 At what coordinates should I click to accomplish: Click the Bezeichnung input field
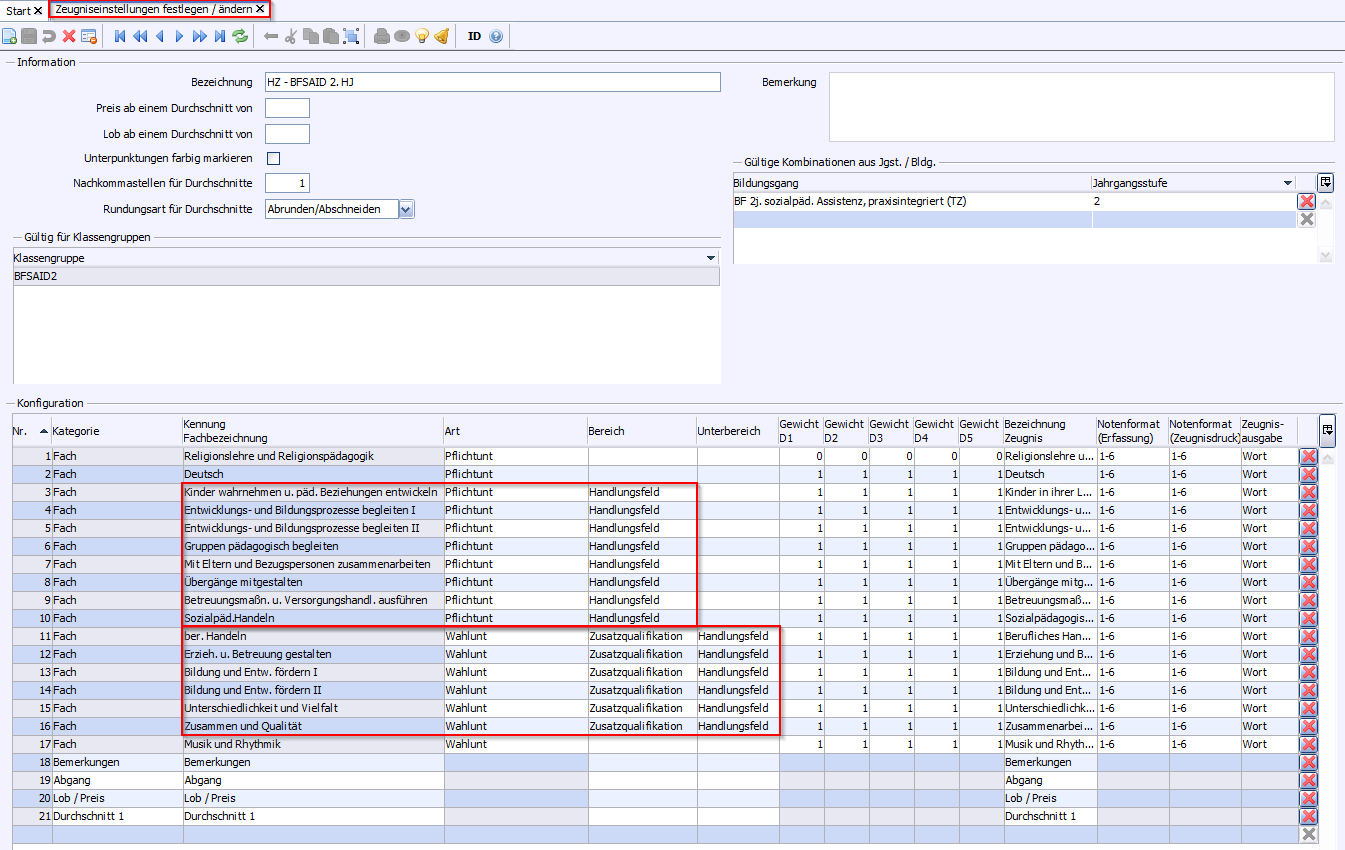click(492, 82)
